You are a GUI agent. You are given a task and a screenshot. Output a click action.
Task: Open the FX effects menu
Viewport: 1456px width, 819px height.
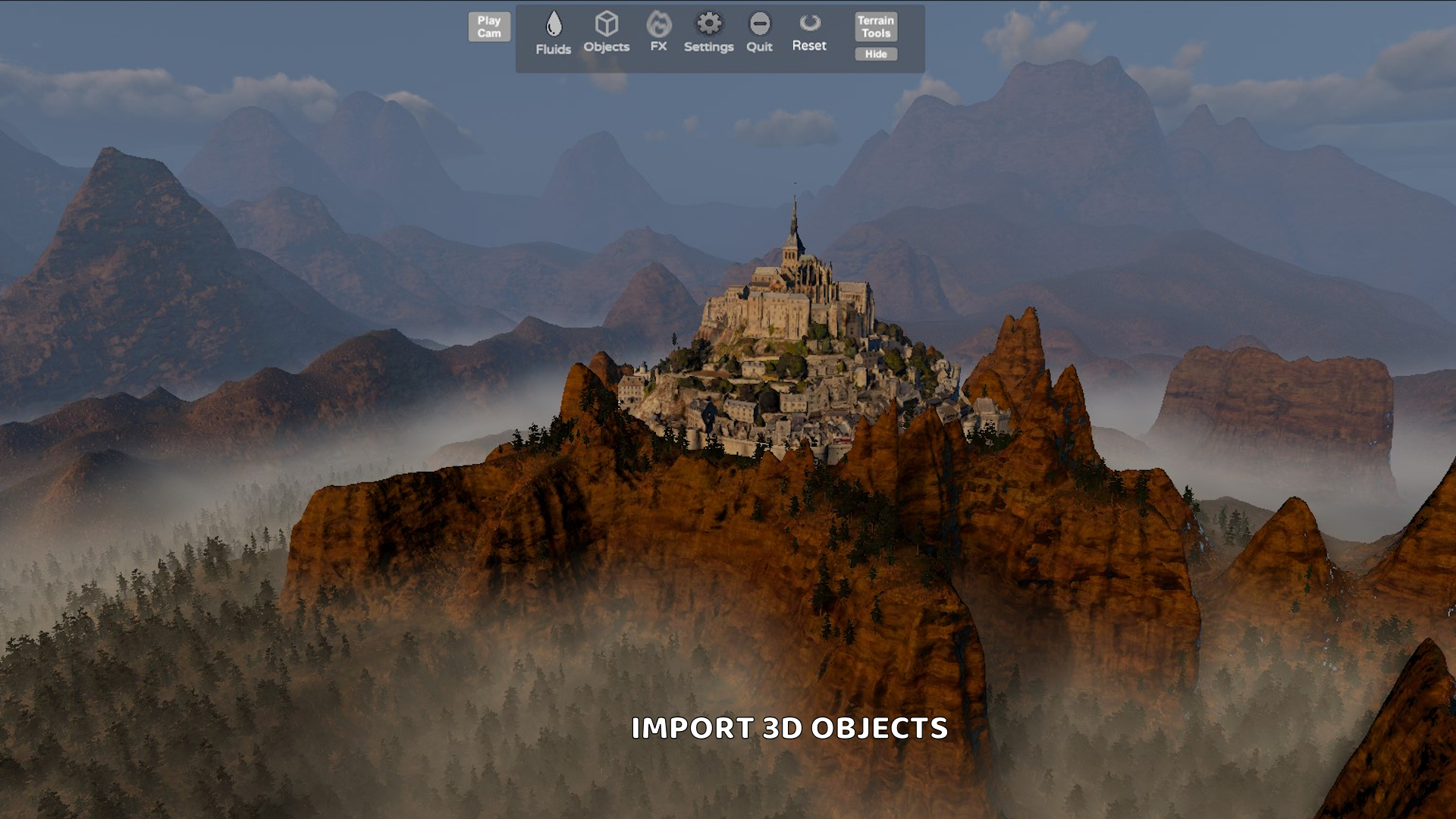[658, 32]
